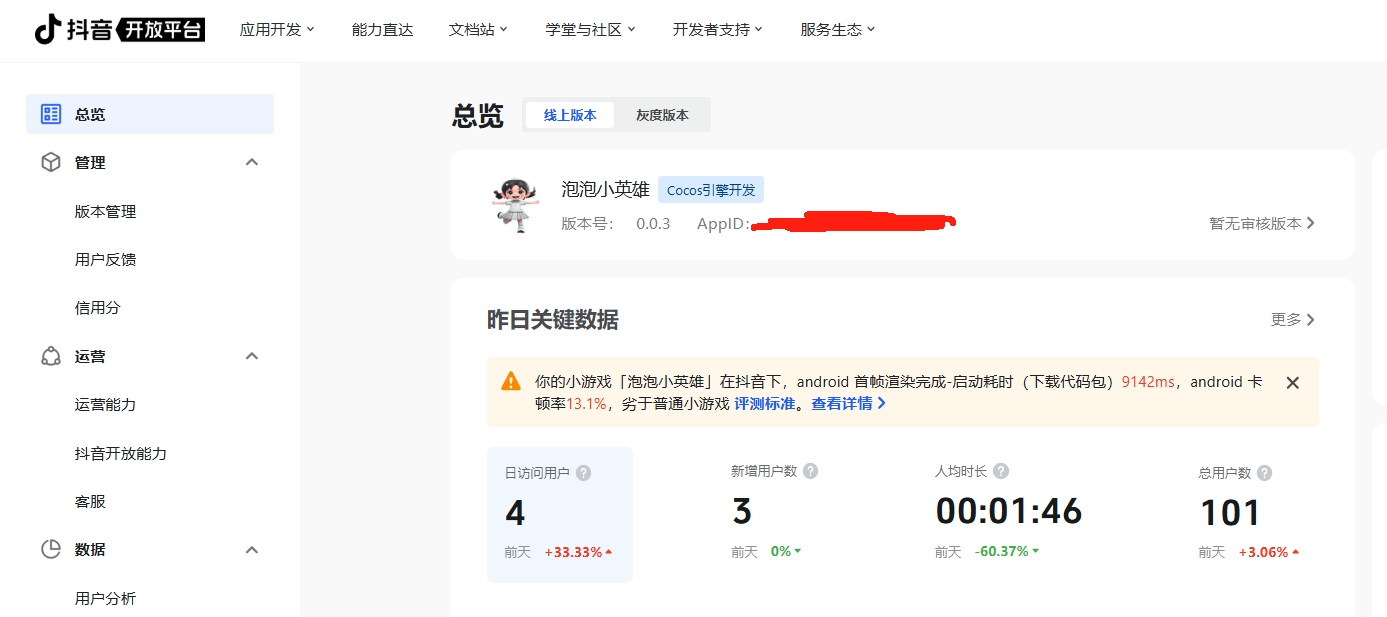Viewport: 1387px width, 617px height.
Task: Click the Cocos引擎开发 tag
Action: pos(711,190)
